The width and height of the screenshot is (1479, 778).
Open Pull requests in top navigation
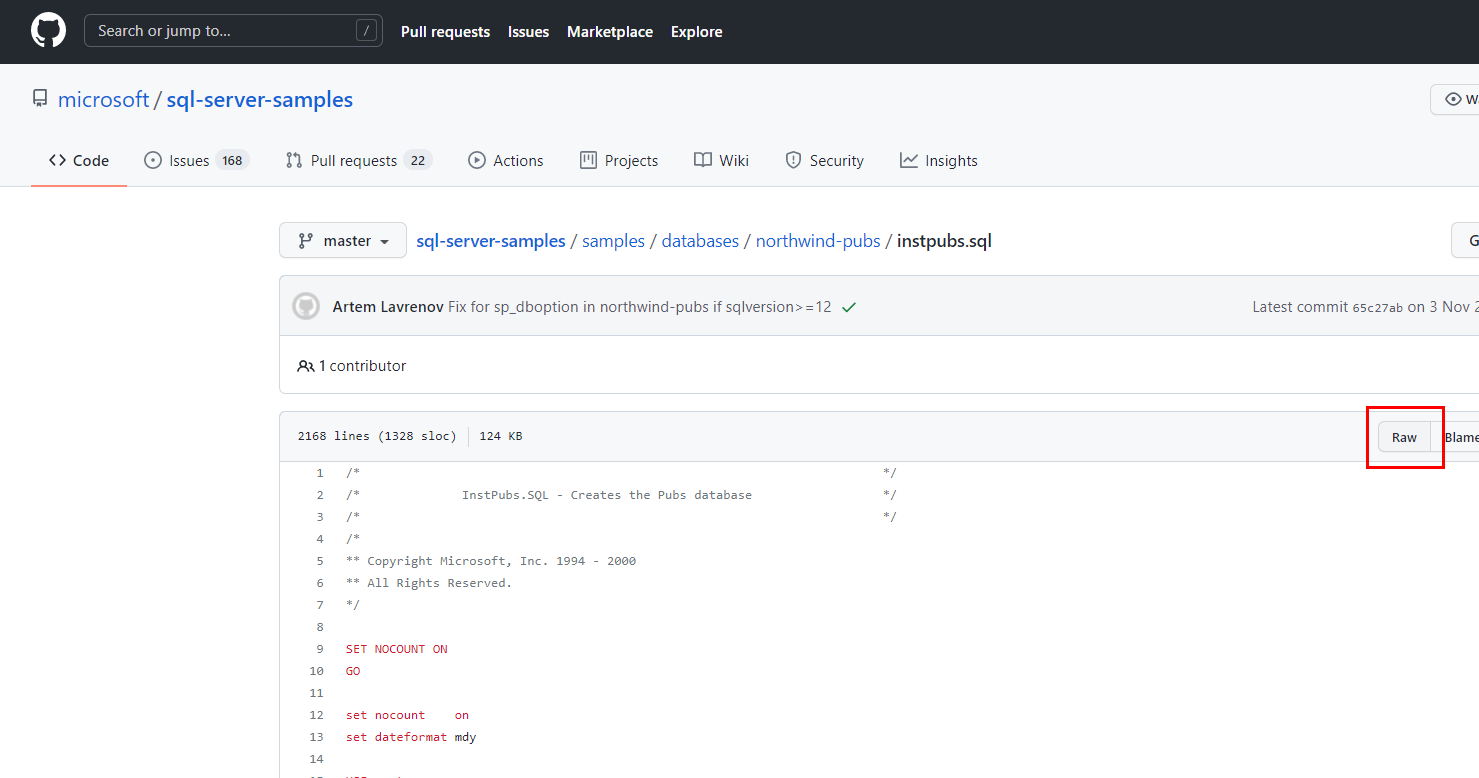445,32
